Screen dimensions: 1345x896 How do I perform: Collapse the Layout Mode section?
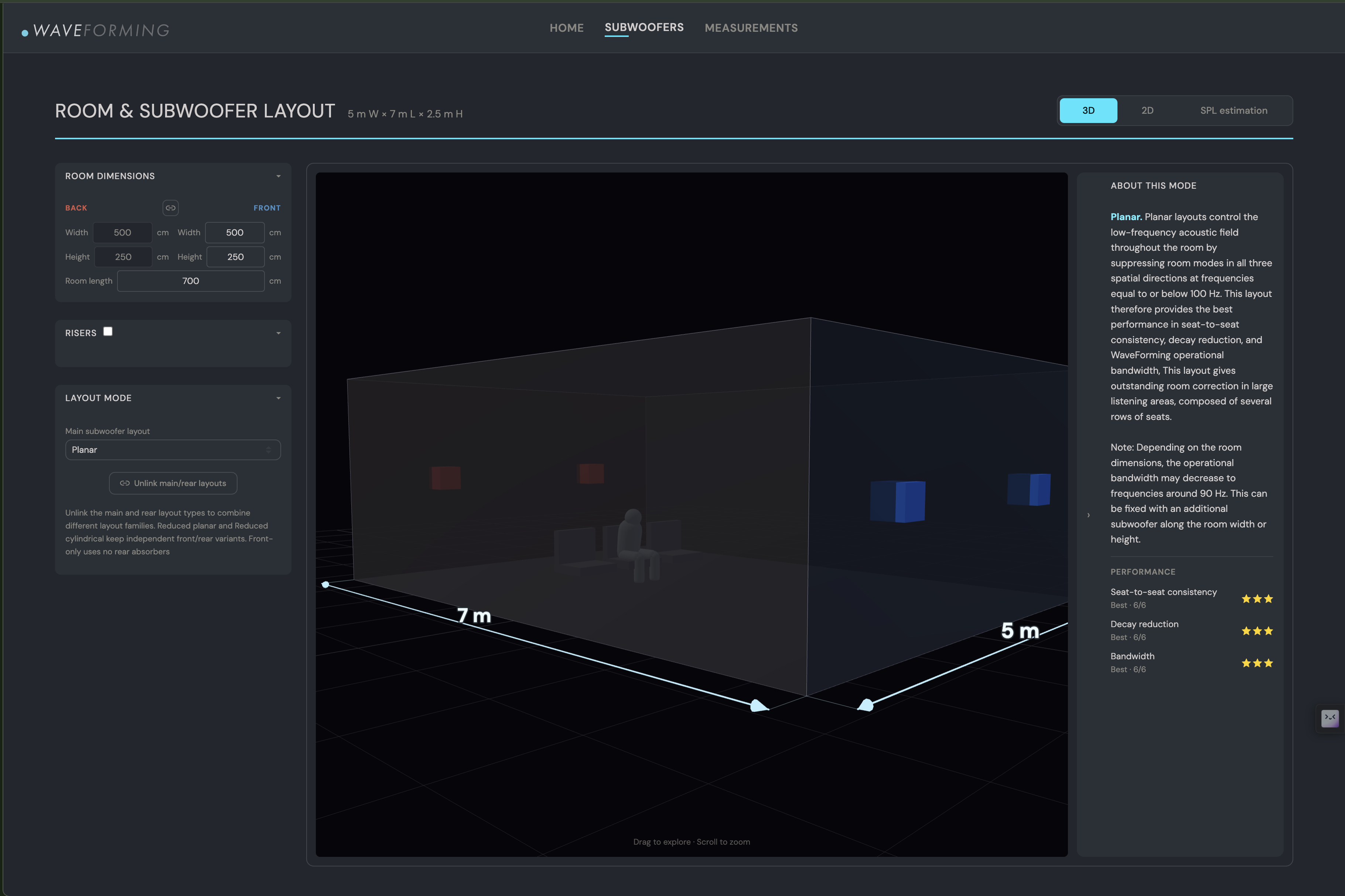tap(278, 398)
